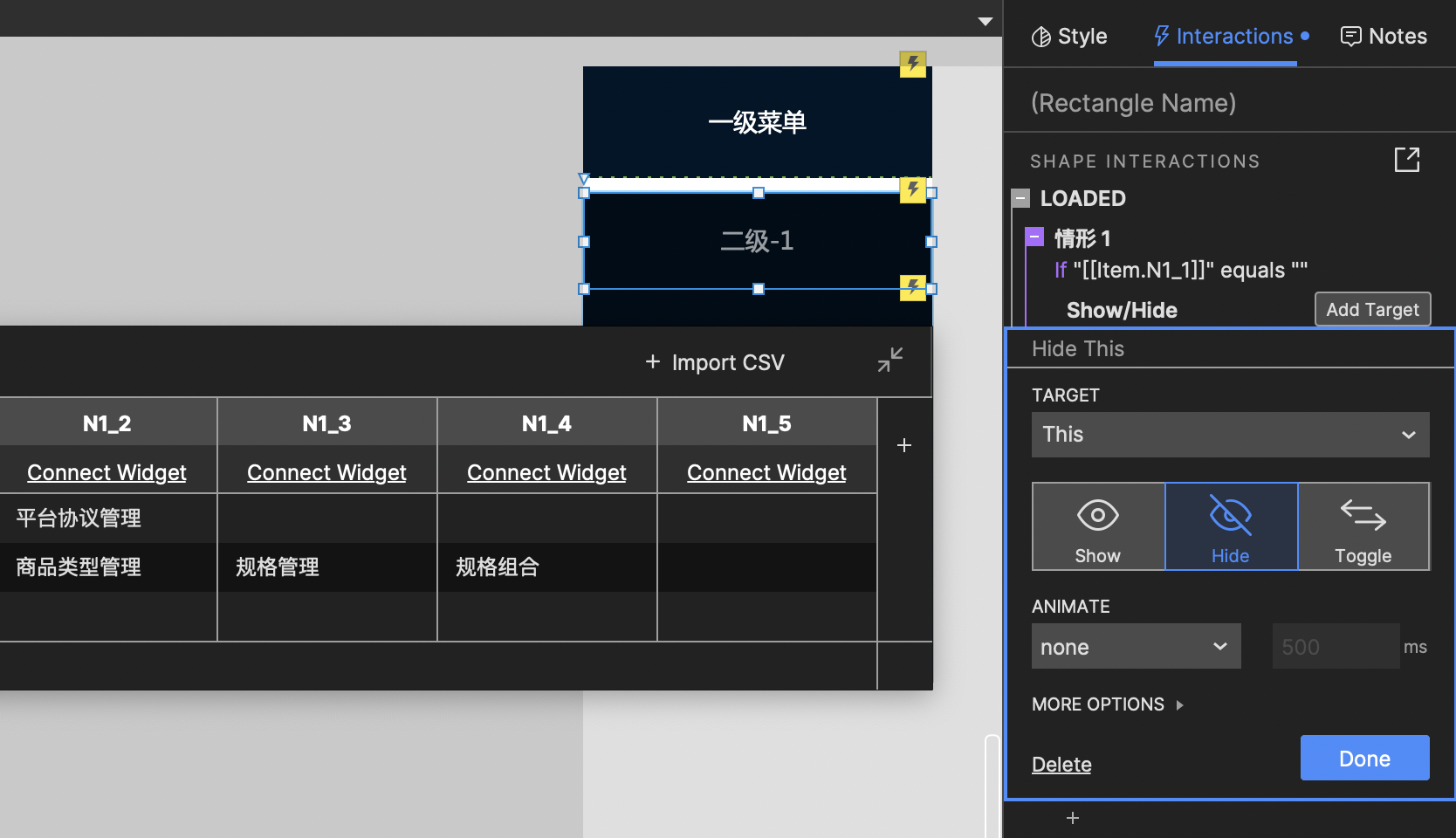1456x838 pixels.
Task: Add a new interaction with the + icon
Action: (1072, 818)
